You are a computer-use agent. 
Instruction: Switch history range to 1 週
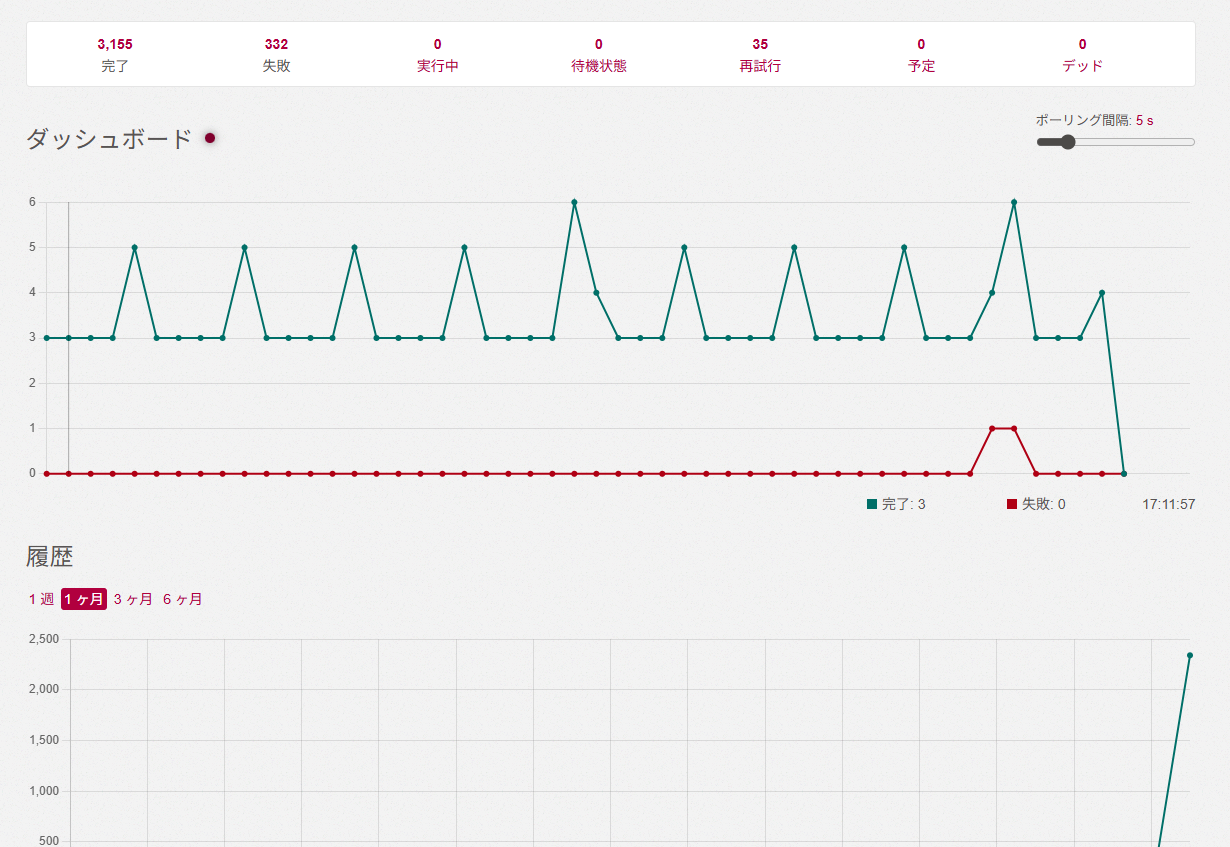41,599
